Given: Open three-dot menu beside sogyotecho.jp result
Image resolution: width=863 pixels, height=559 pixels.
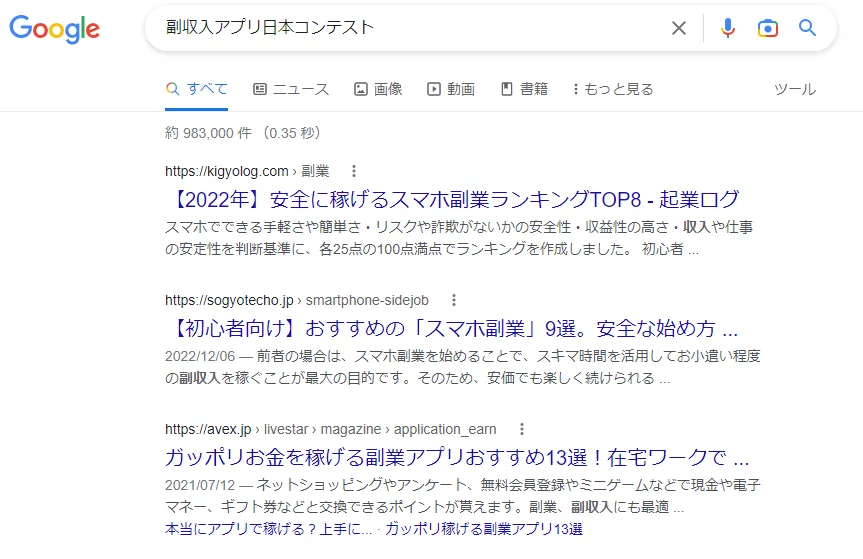Looking at the screenshot, I should [453, 300].
